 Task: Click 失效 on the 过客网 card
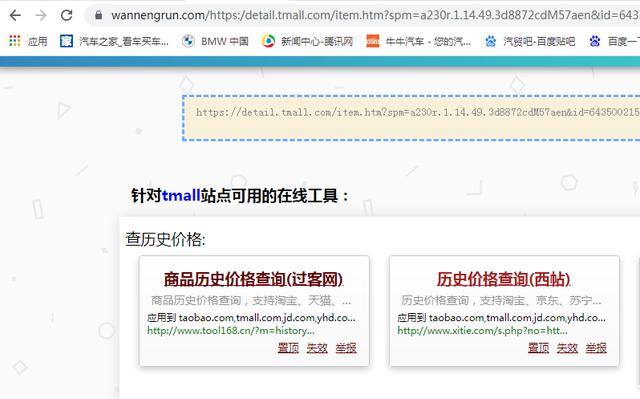(x=317, y=348)
